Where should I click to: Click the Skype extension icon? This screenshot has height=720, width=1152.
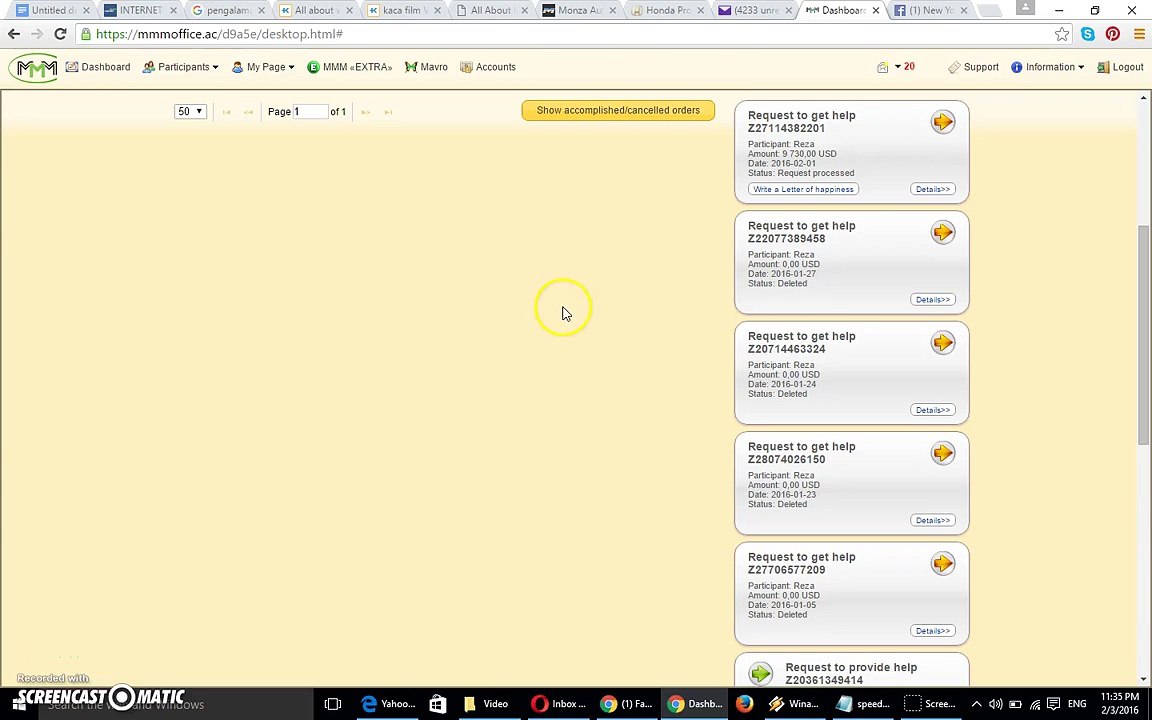click(x=1088, y=34)
